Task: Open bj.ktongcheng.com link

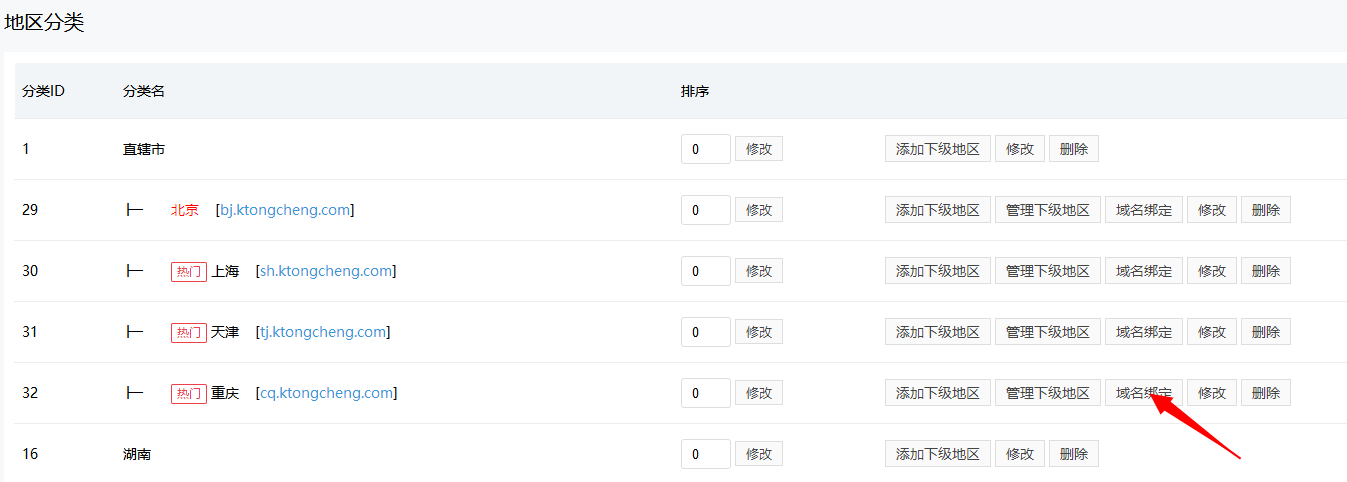Action: pyautogui.click(x=285, y=210)
